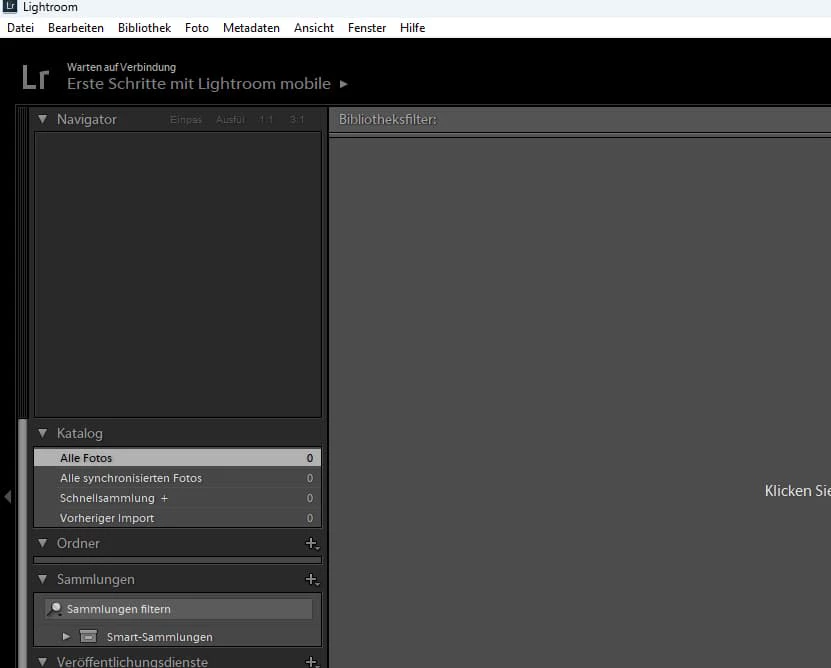Click the Sammlungen filtern search field
831x668 pixels.
179,609
